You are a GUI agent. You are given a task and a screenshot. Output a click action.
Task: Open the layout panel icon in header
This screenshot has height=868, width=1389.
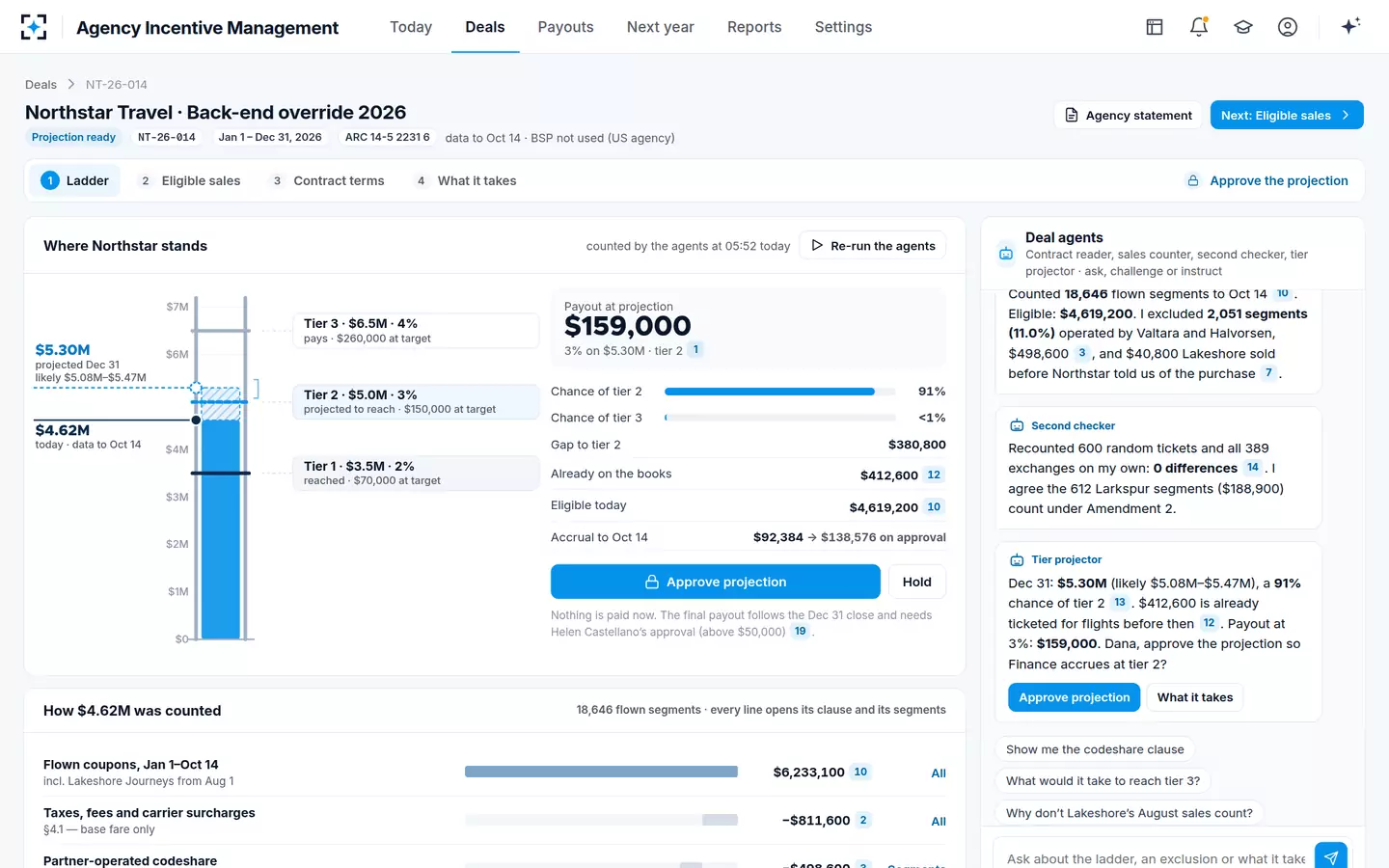tap(1155, 27)
